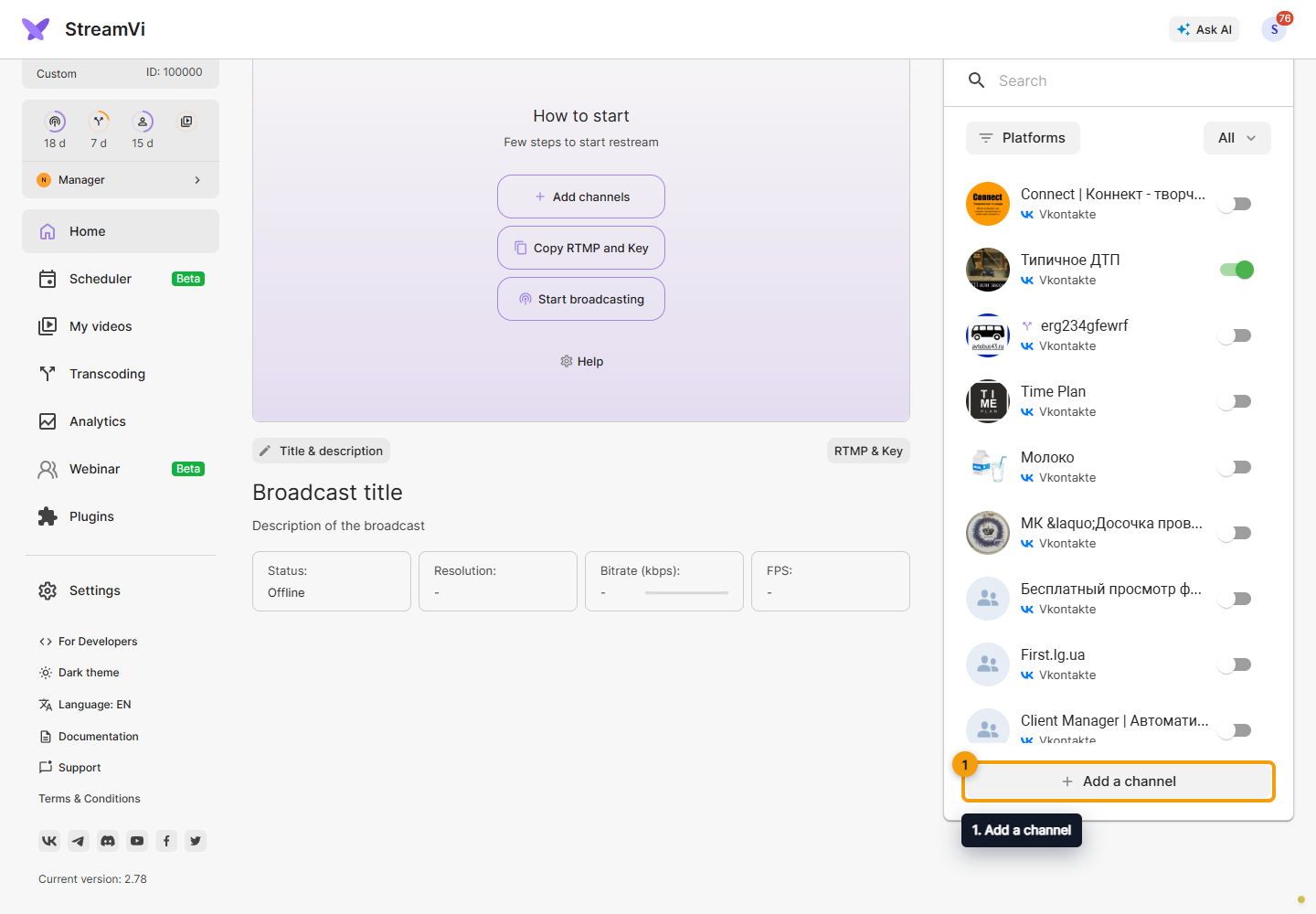Click the Time Plan channel avatar

tap(988, 401)
